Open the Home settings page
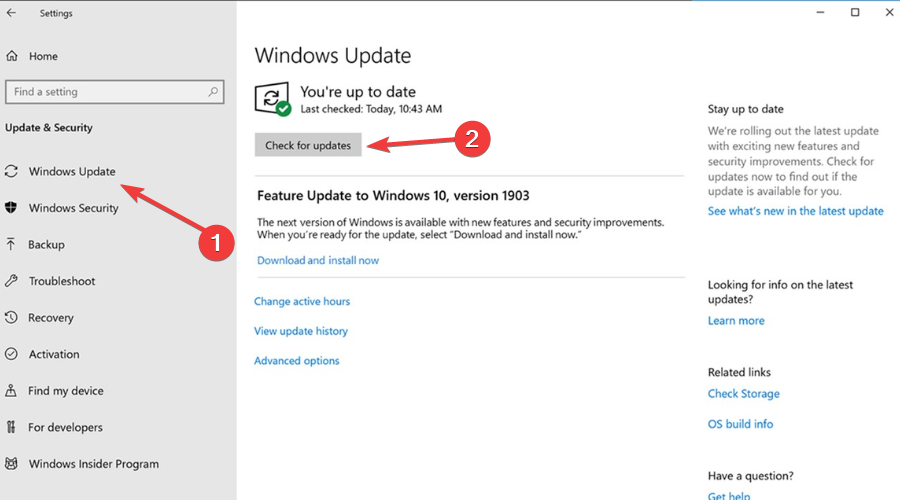900x500 pixels. (43, 56)
